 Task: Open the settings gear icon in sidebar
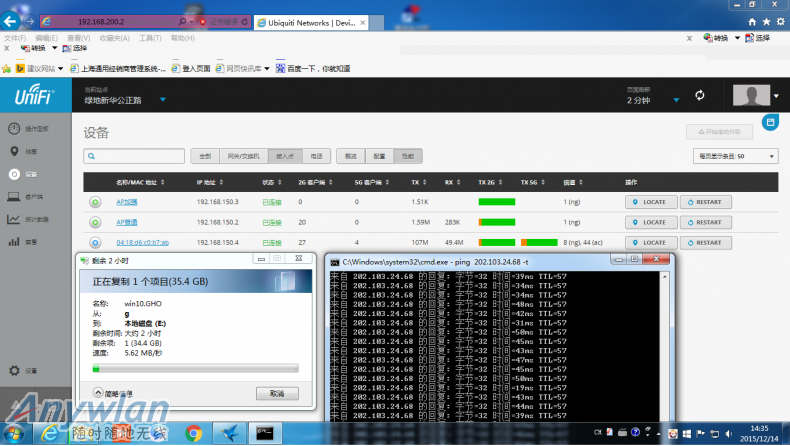pos(14,370)
